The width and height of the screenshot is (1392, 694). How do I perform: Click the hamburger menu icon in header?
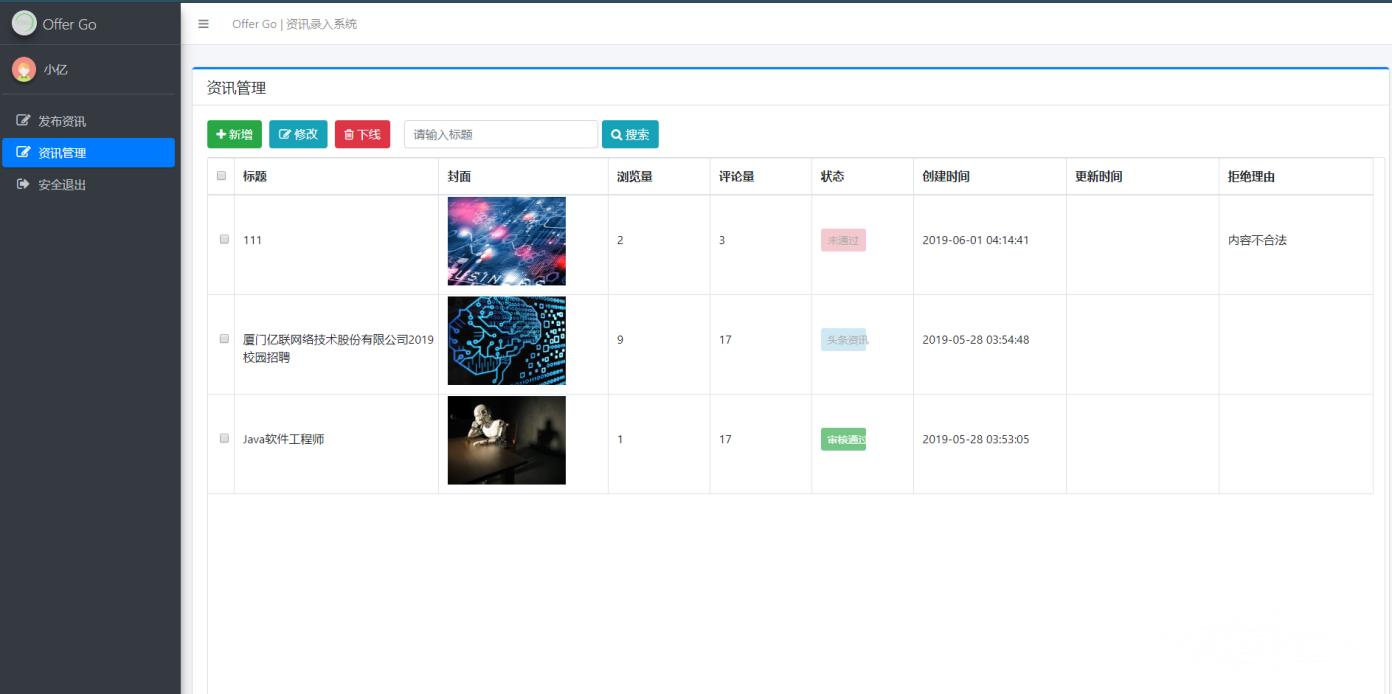pos(203,24)
